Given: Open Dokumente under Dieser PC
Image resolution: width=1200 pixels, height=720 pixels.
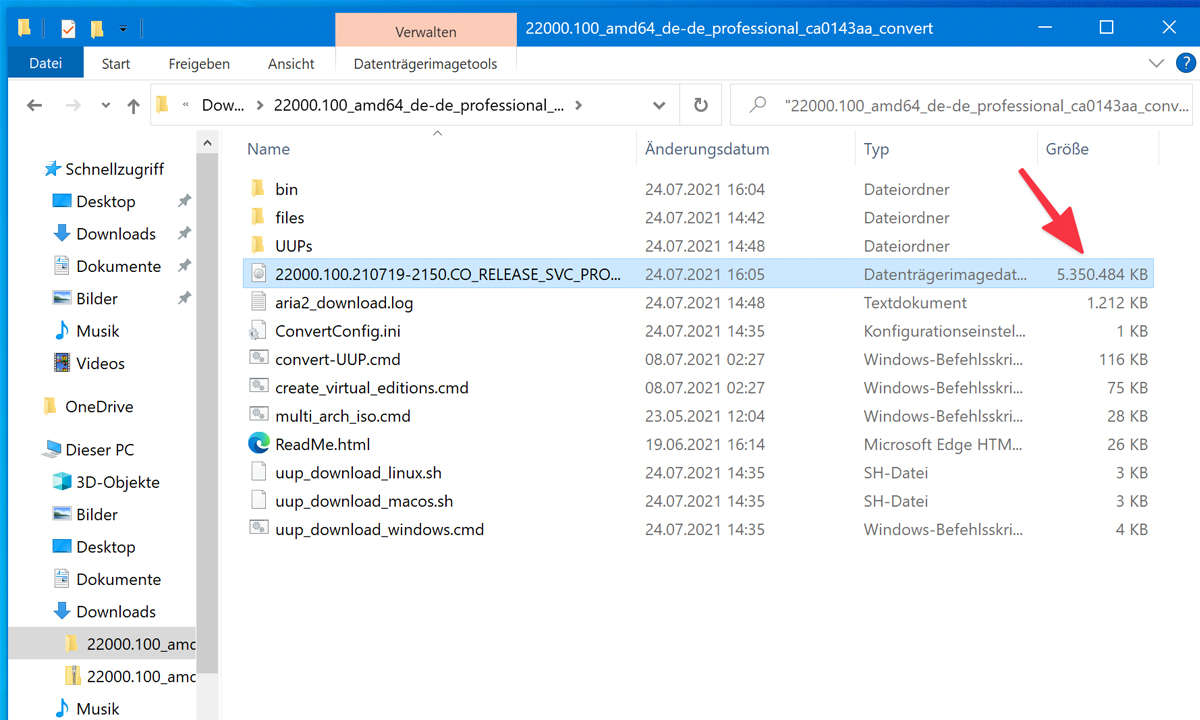Looking at the screenshot, I should coord(118,579).
